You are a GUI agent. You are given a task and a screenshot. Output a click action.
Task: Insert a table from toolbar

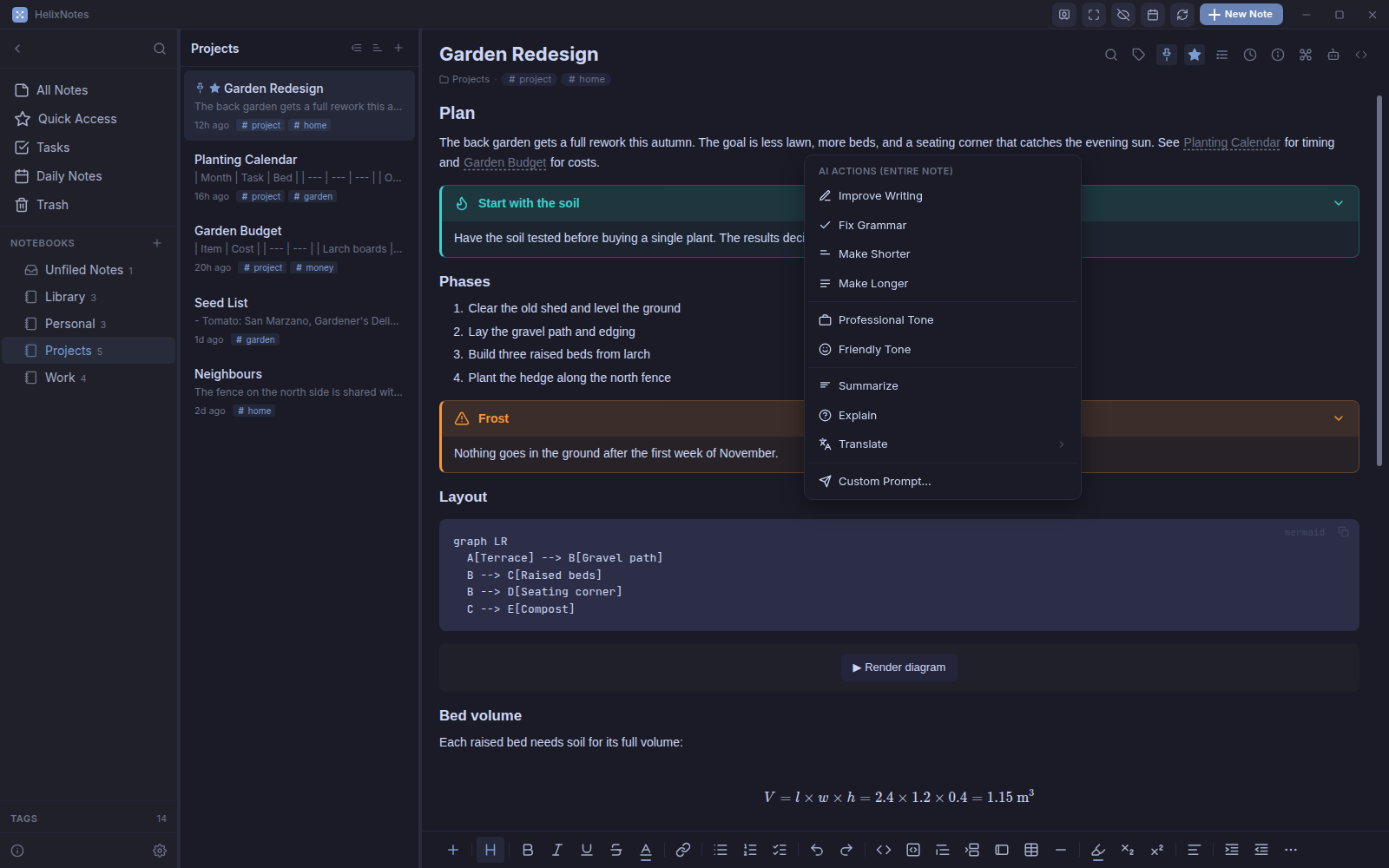(x=1031, y=850)
